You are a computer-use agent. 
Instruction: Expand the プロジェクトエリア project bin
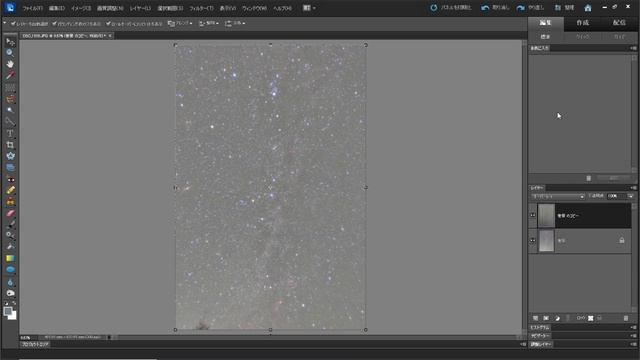pos(35,344)
